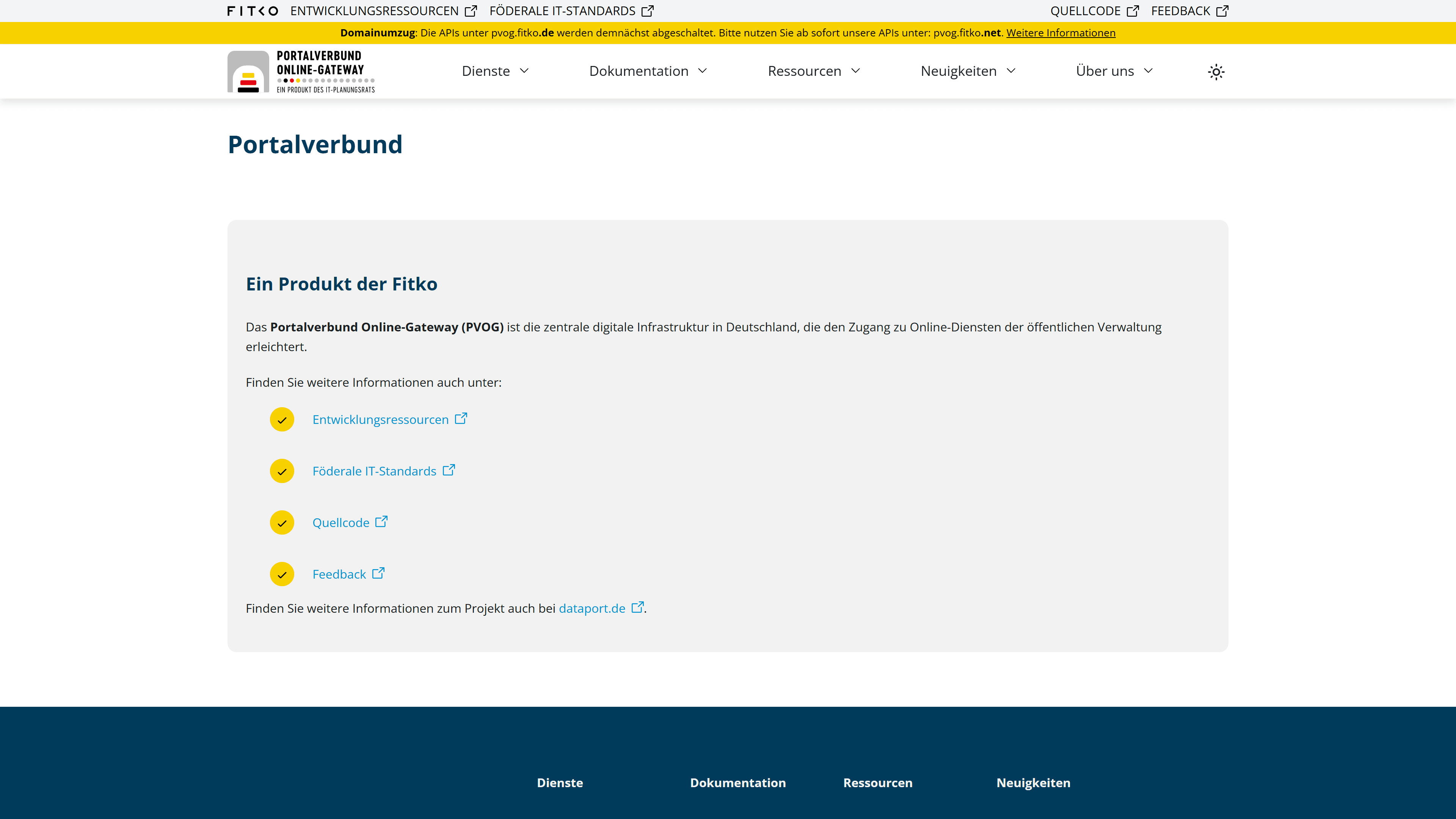The image size is (1456, 819).
Task: Open the Neuigkeiten navigation menu
Action: click(x=968, y=71)
